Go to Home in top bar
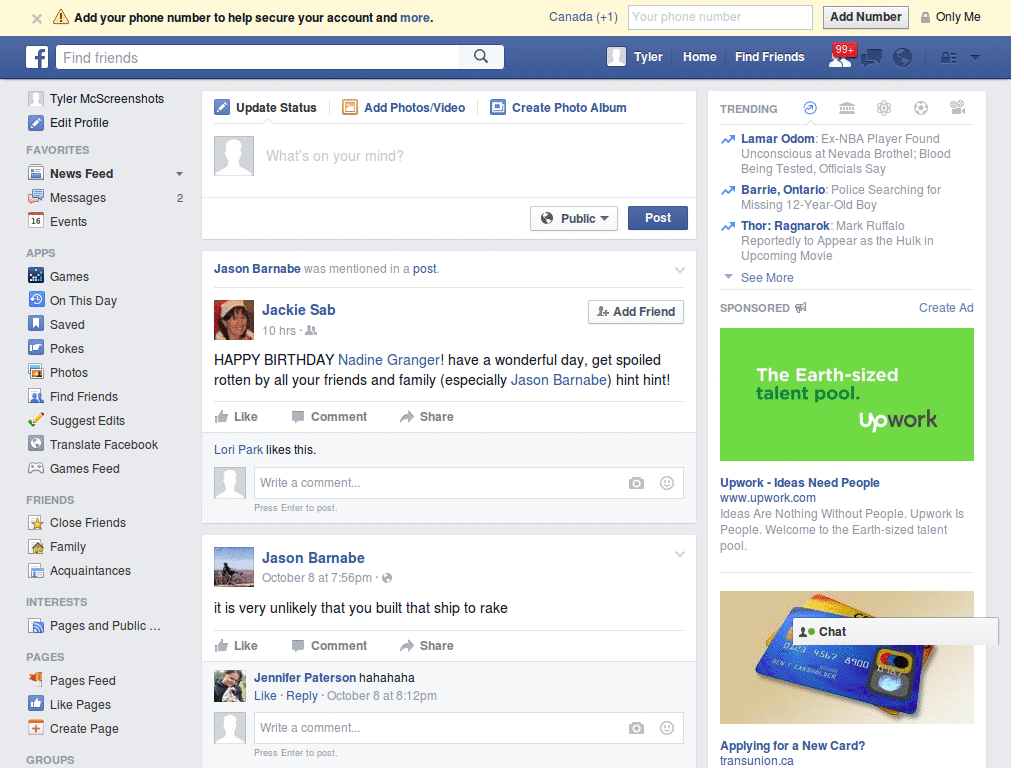The height and width of the screenshot is (768, 1024). click(x=699, y=57)
